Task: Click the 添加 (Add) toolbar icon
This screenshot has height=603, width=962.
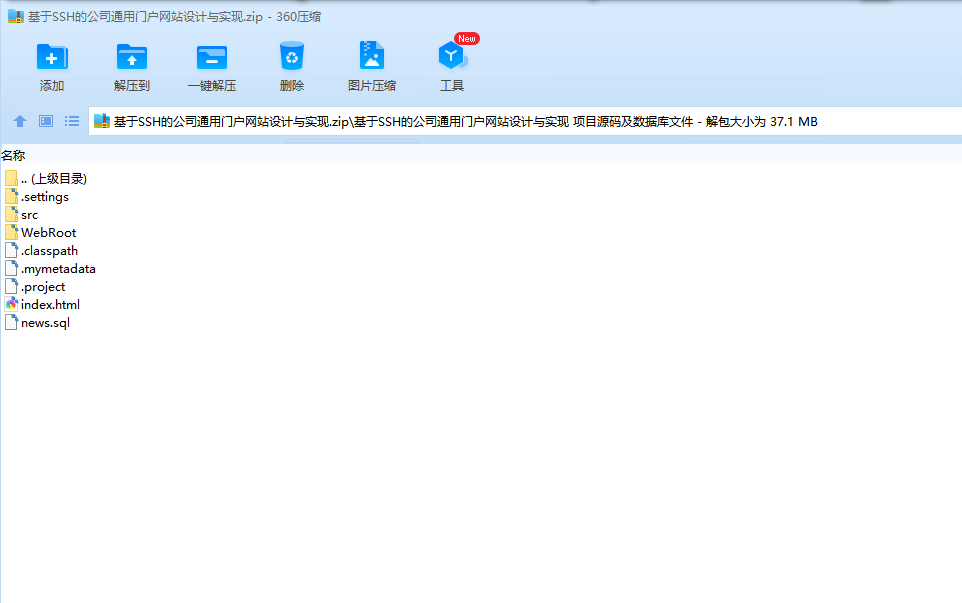Action: 52,56
